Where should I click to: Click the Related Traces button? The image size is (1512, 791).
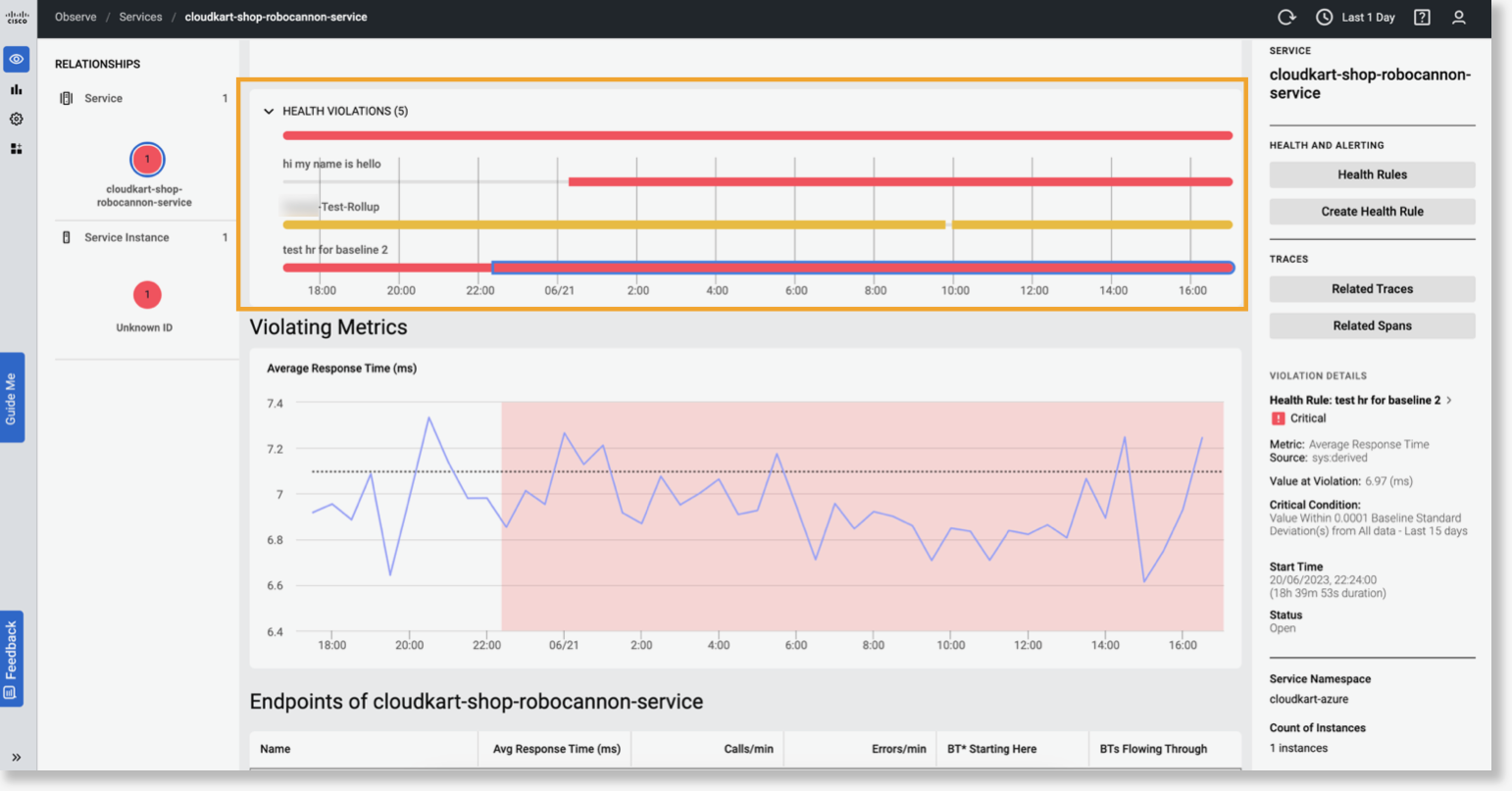pyautogui.click(x=1372, y=289)
